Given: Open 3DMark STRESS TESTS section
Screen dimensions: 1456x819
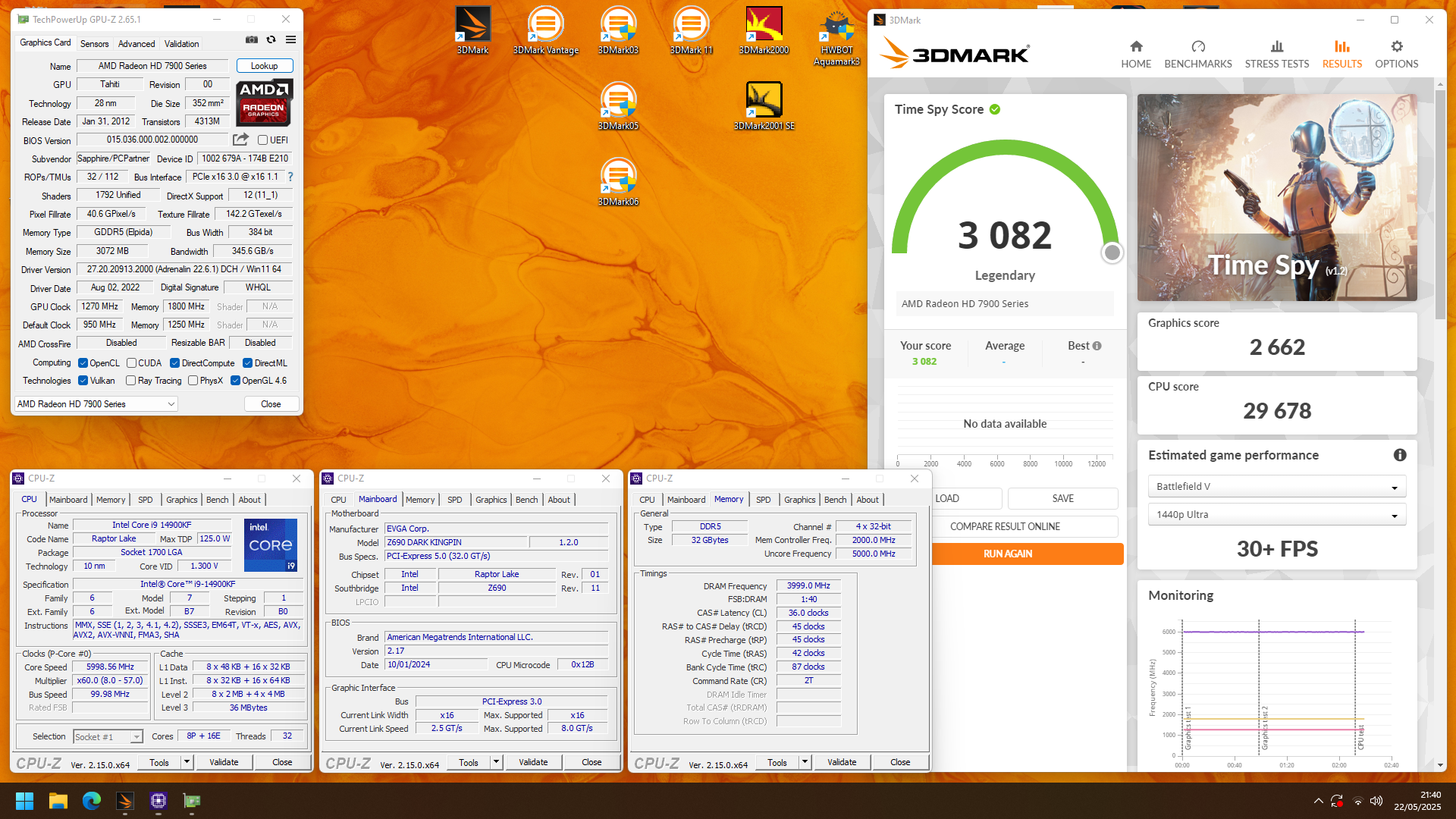Looking at the screenshot, I should click(x=1277, y=55).
